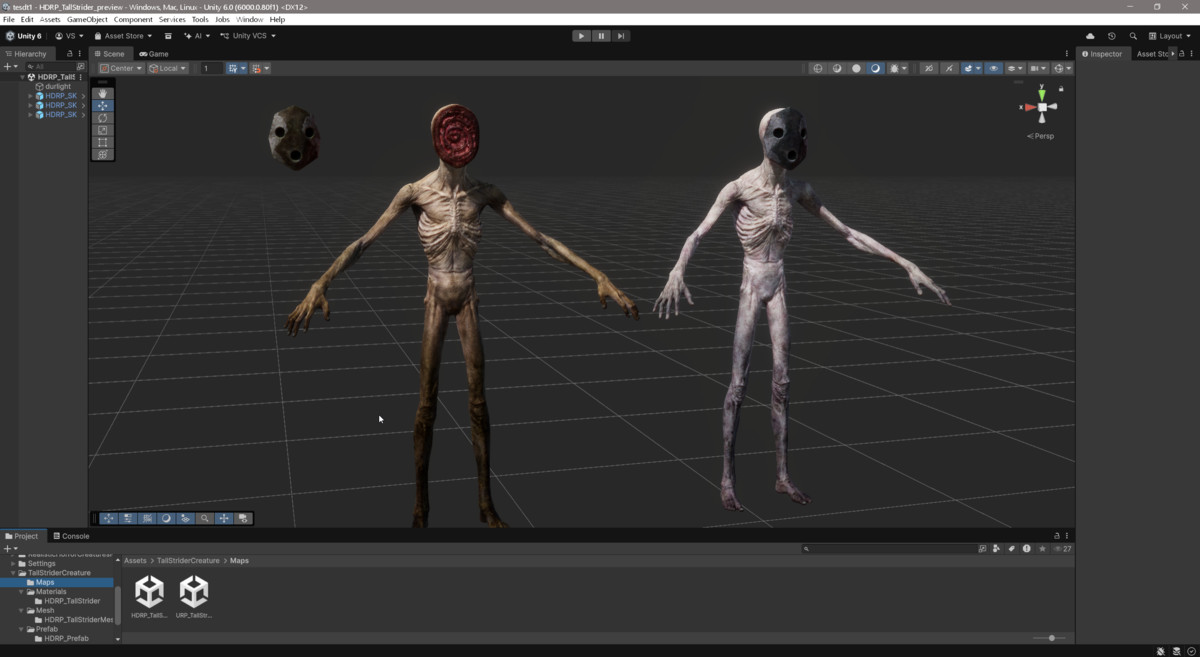
Task: Switch to the Scene tab
Action: (x=110, y=54)
